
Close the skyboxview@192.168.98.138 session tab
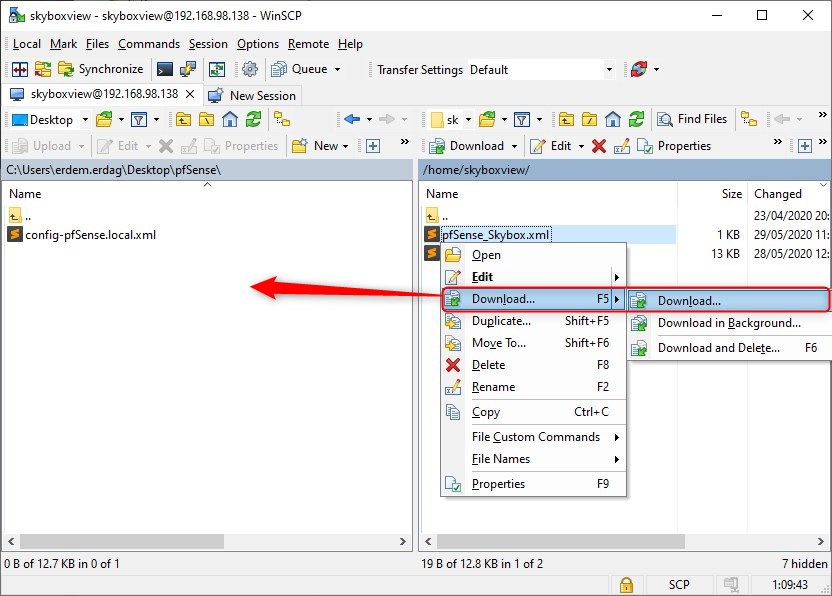click(x=190, y=94)
